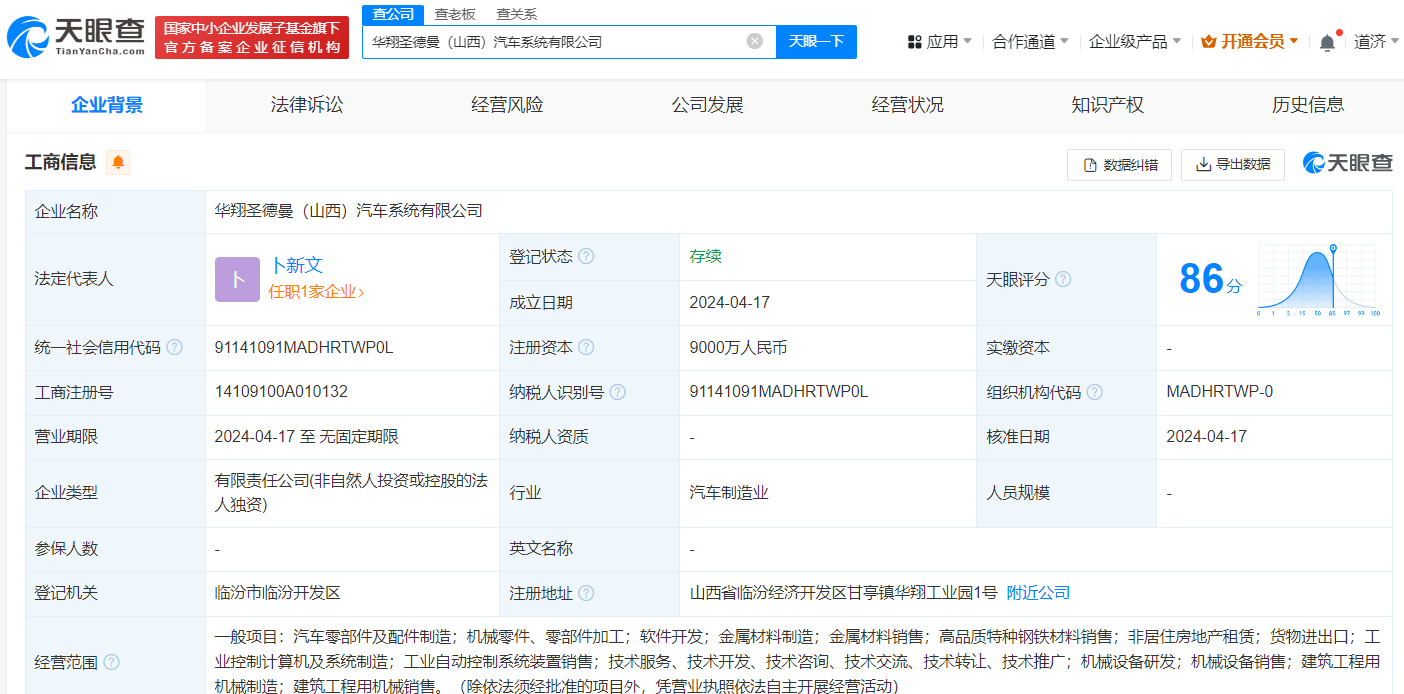Image resolution: width=1404 pixels, height=694 pixels.
Task: Open legal representative 卜新文 link
Action: 297,265
